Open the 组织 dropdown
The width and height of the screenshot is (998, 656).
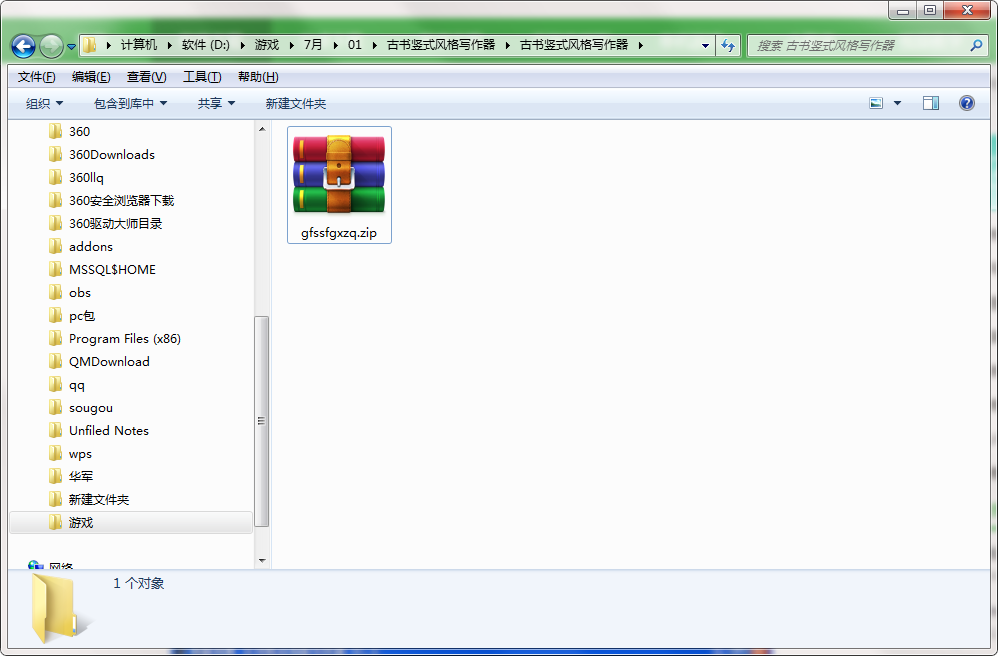tap(44, 103)
